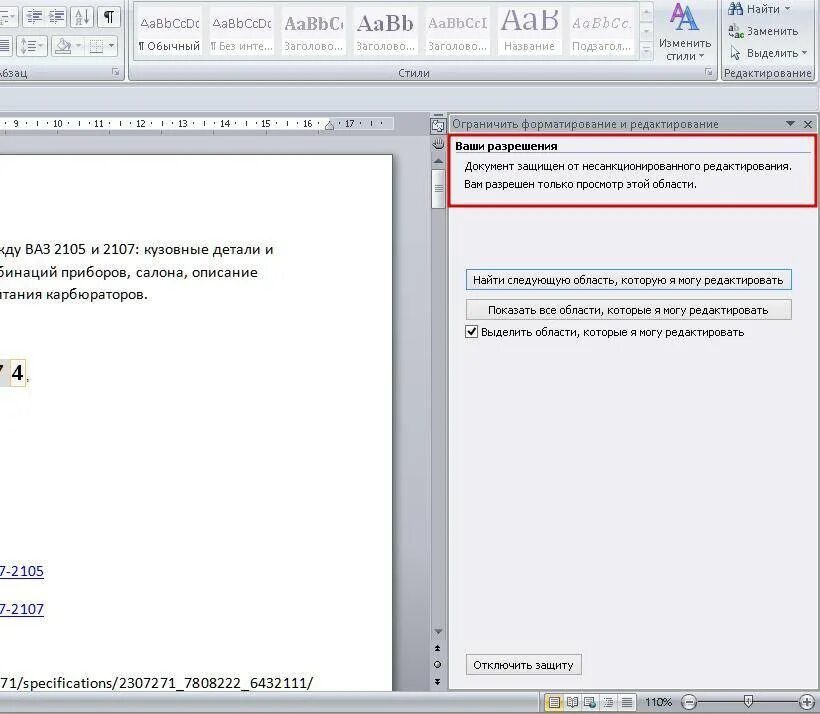The height and width of the screenshot is (714, 820).
Task: Toggle the show paragraph marks ¶ button
Action: 109,17
